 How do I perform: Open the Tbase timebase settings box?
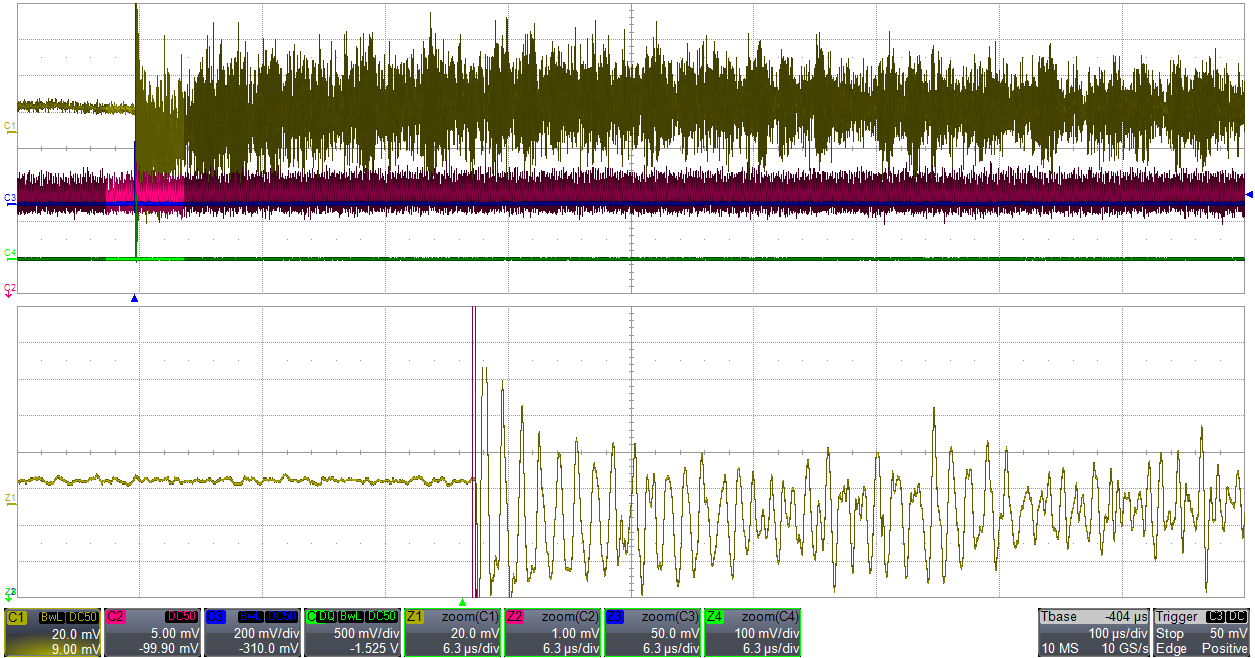[x=1094, y=632]
